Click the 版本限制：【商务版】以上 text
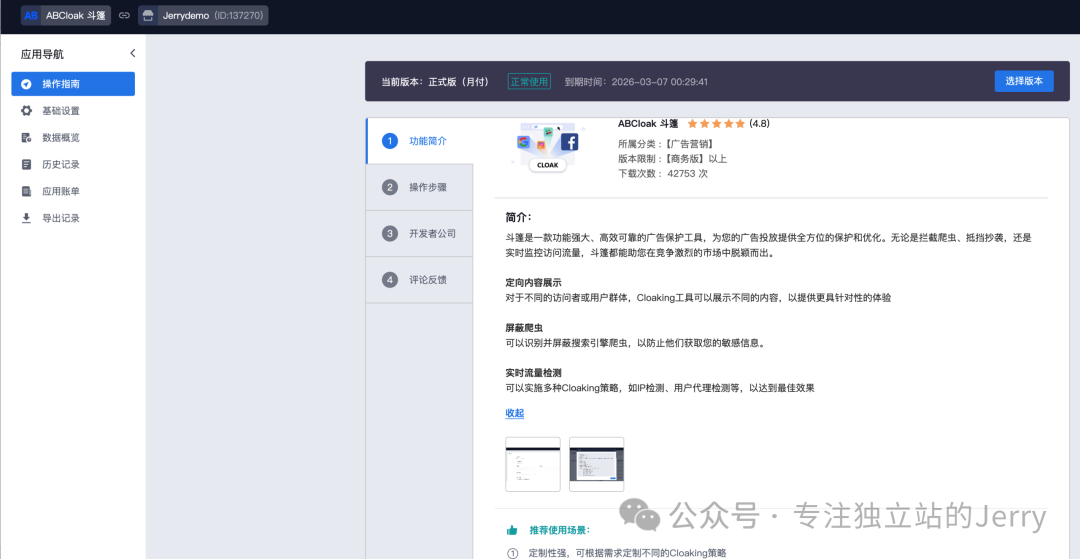This screenshot has height=559, width=1080. point(672,158)
